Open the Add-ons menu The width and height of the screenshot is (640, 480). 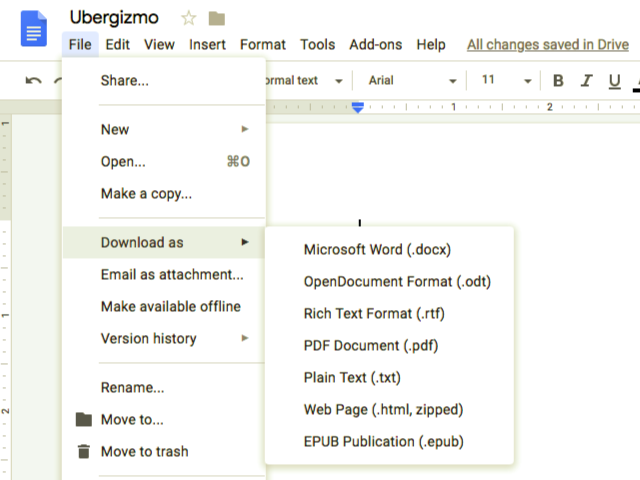376,44
